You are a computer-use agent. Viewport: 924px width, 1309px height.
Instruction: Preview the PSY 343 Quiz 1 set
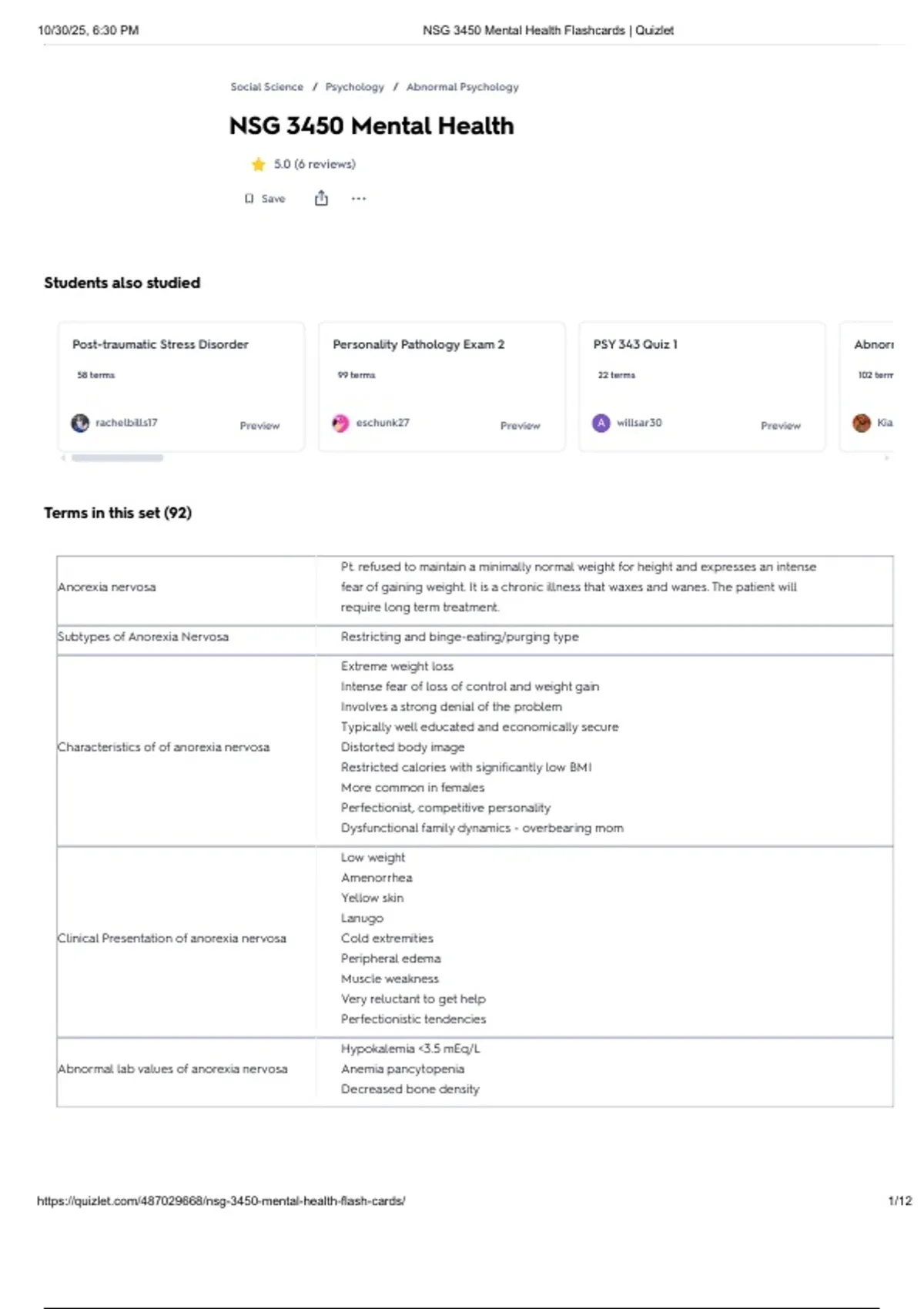[780, 426]
